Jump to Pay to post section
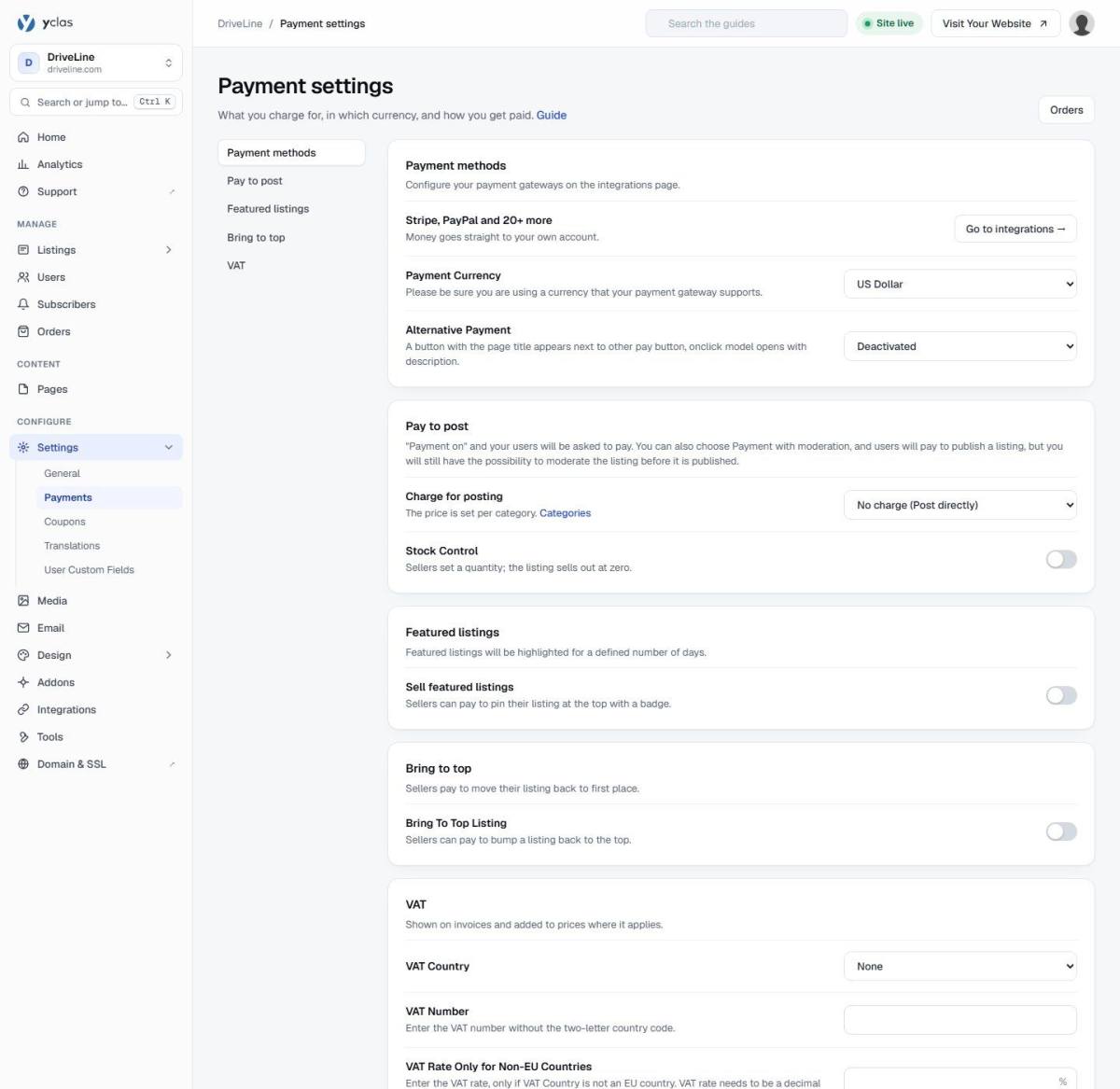 pyautogui.click(x=291, y=181)
